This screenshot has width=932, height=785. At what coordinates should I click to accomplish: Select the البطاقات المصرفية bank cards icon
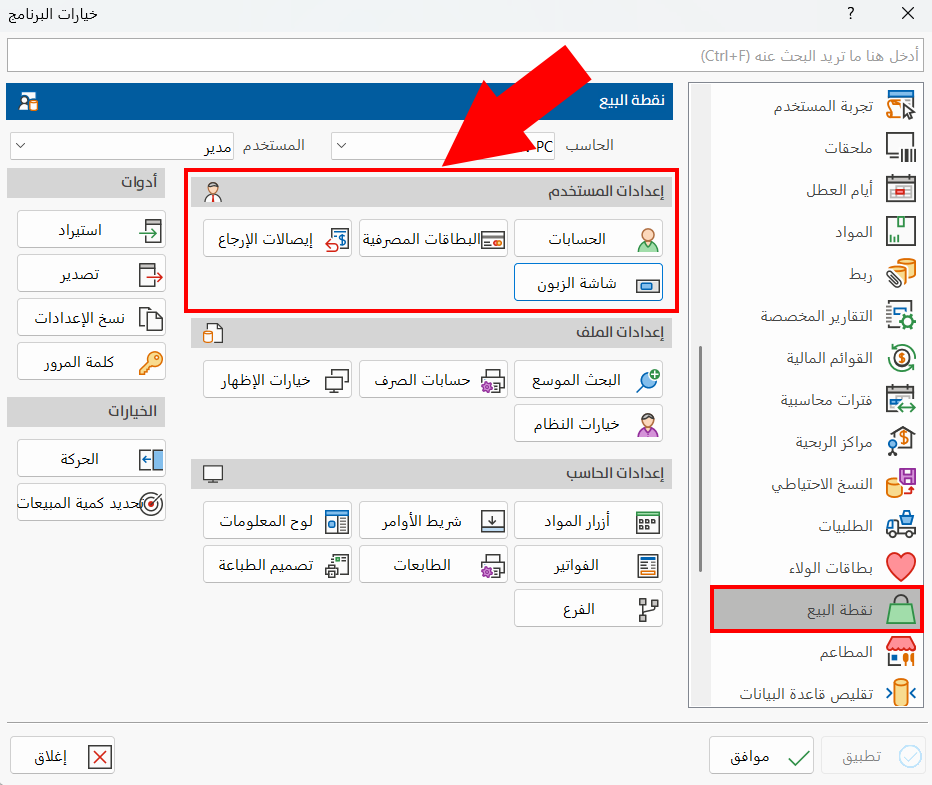(433, 238)
